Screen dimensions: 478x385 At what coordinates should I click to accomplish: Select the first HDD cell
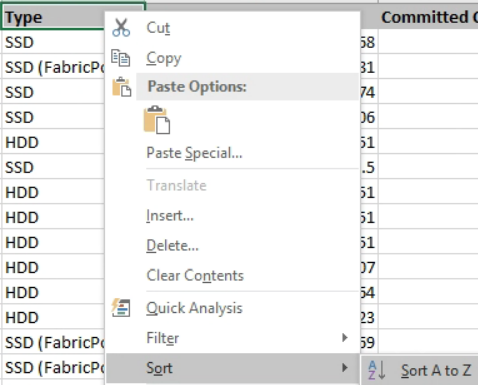[54, 142]
